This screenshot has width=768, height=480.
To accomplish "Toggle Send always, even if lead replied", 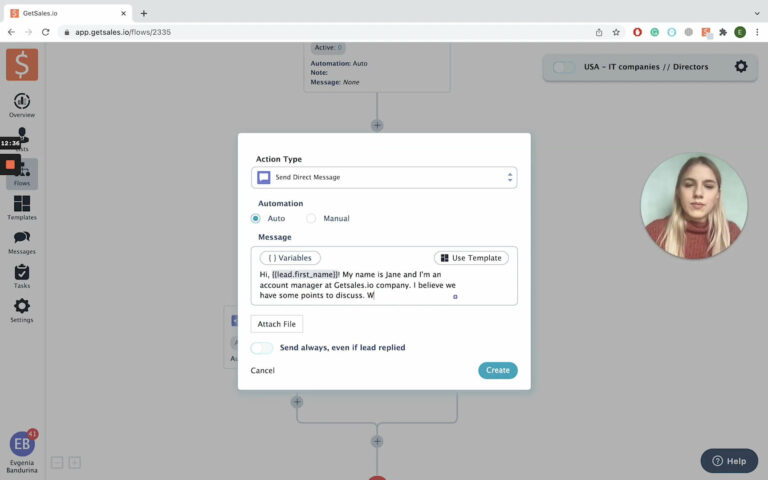I will 262,348.
